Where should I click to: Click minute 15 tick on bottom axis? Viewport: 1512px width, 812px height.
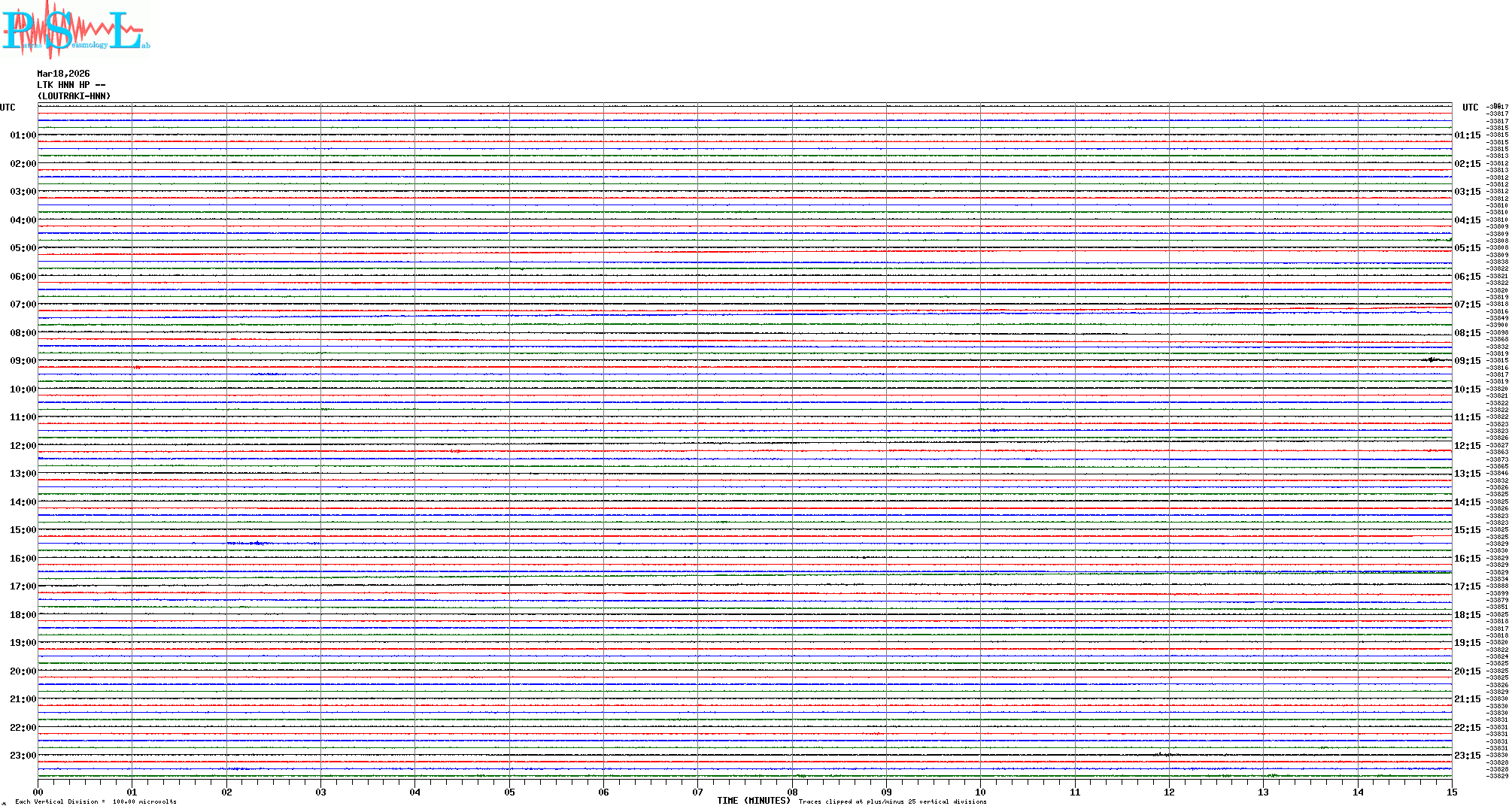(x=1451, y=792)
